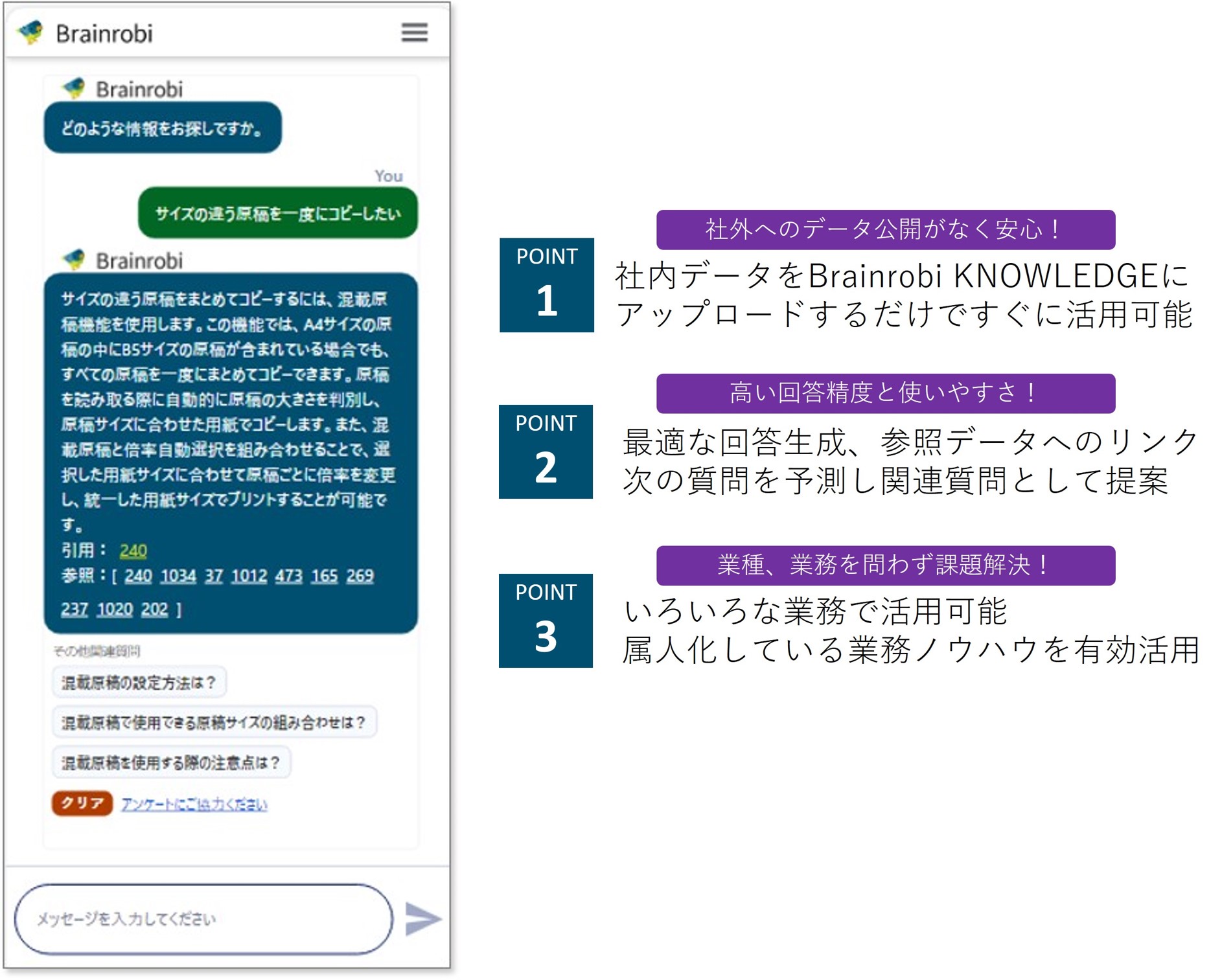Open reference link 1034
This screenshot has width=1222, height=980.
click(x=178, y=575)
